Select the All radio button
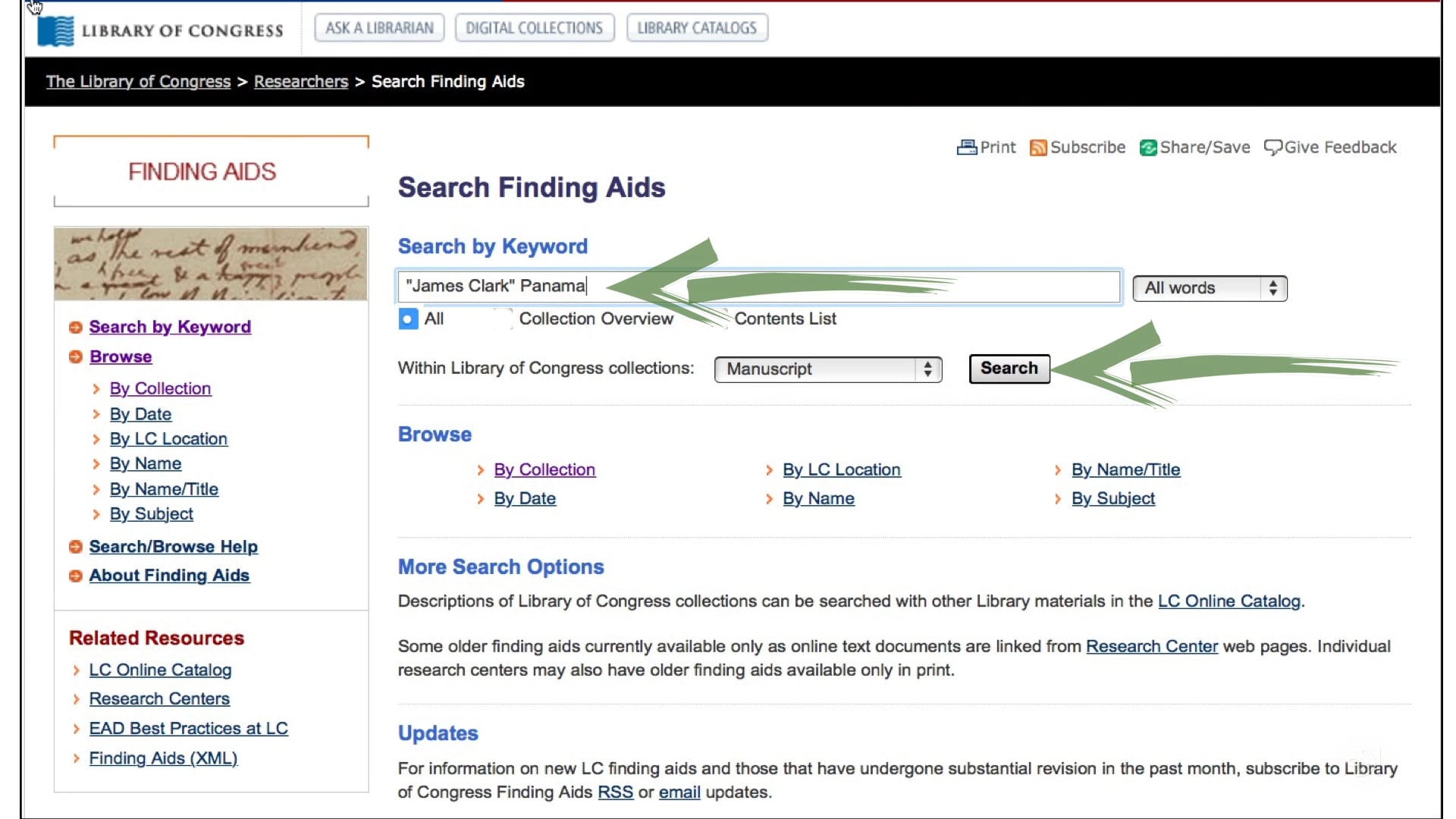The image size is (1456, 819). point(407,319)
